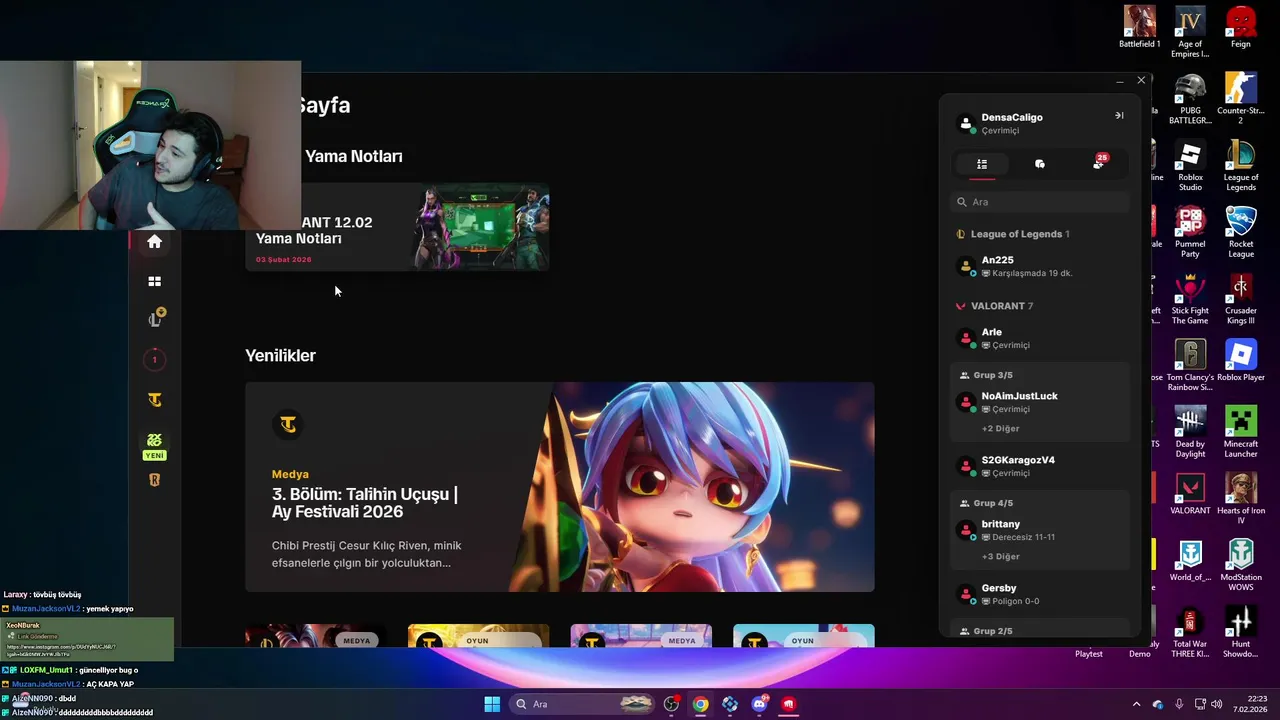1280x720 pixels.
Task: Open Minecraft Launcher desktop shortcut
Action: pos(1241,432)
